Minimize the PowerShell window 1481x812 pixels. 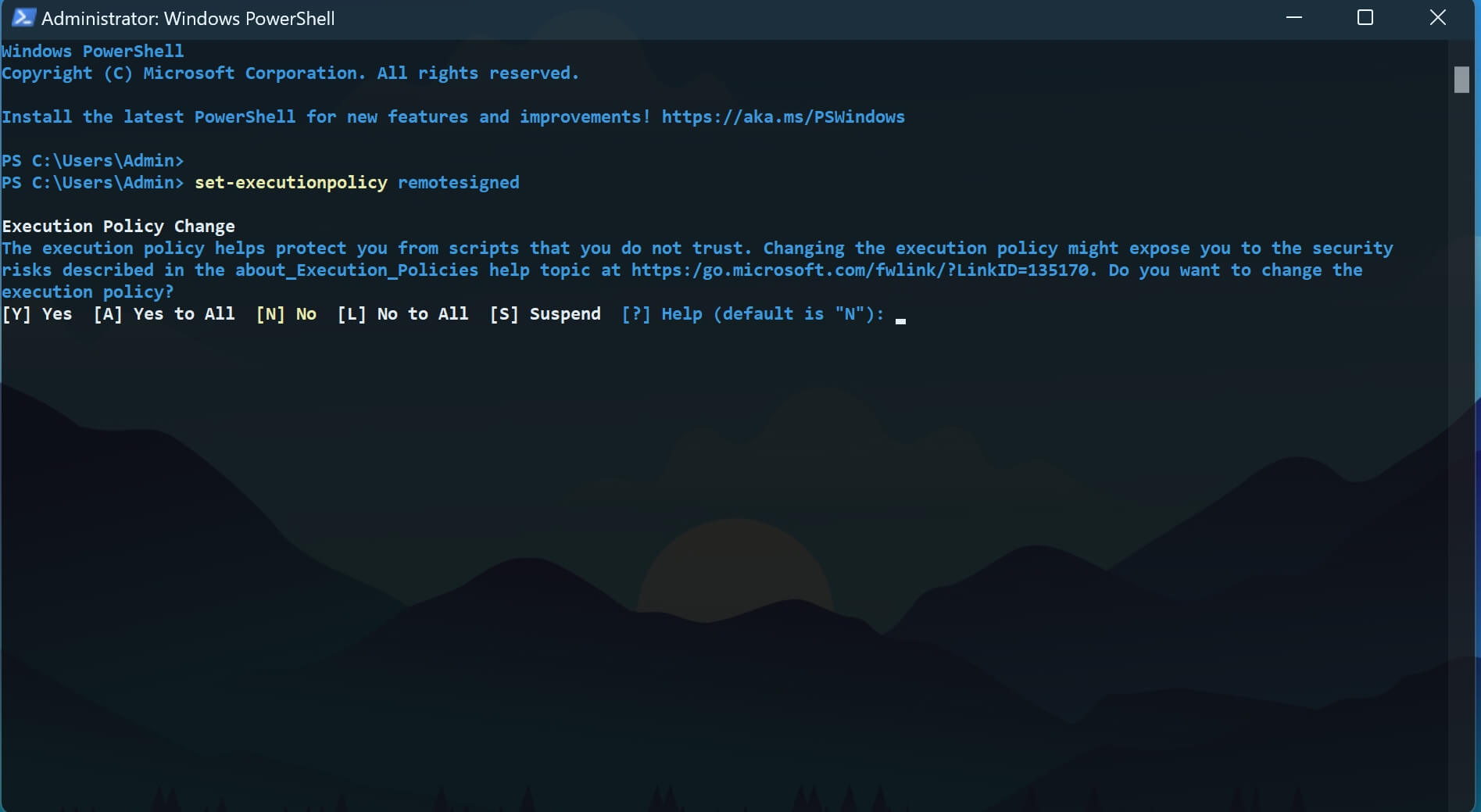pos(1293,18)
